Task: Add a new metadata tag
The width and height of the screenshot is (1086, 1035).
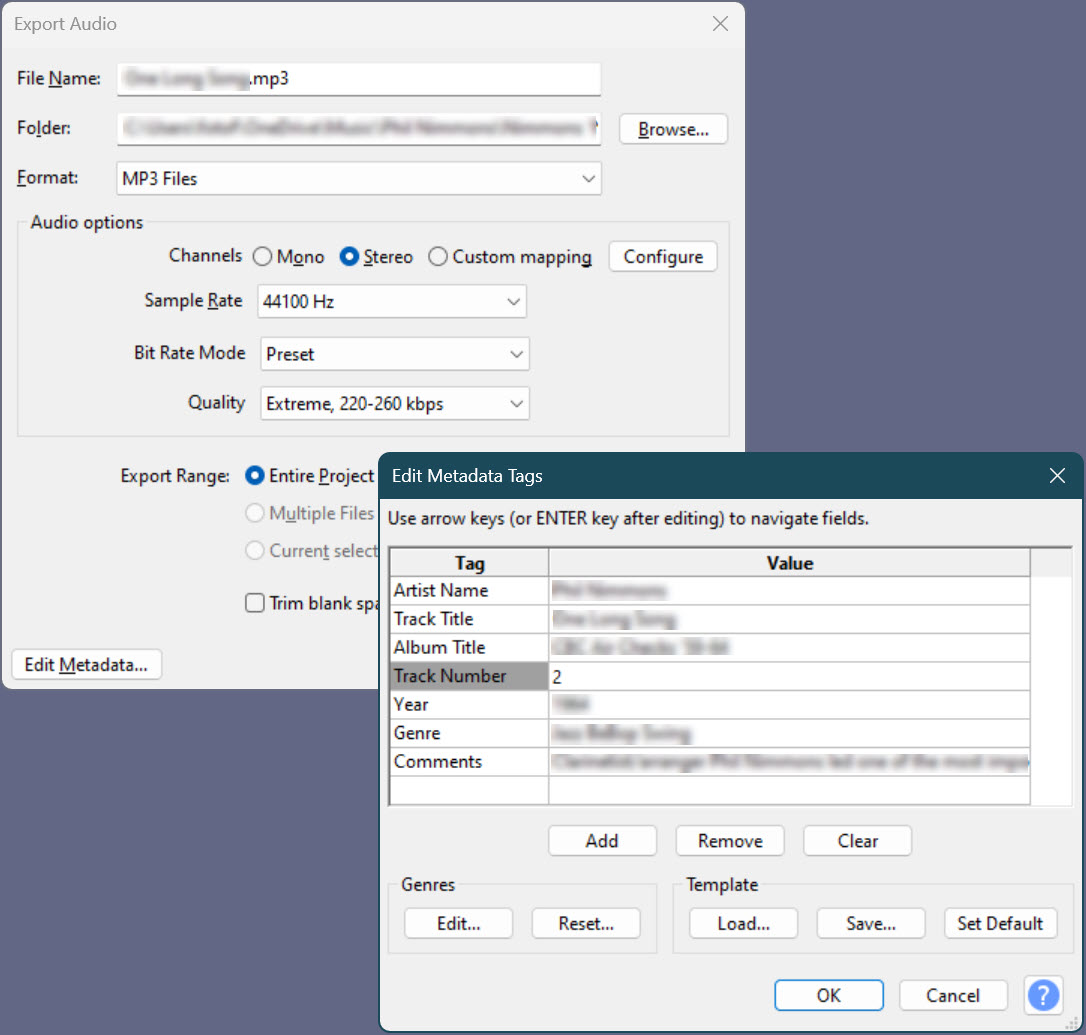Action: tap(602, 840)
